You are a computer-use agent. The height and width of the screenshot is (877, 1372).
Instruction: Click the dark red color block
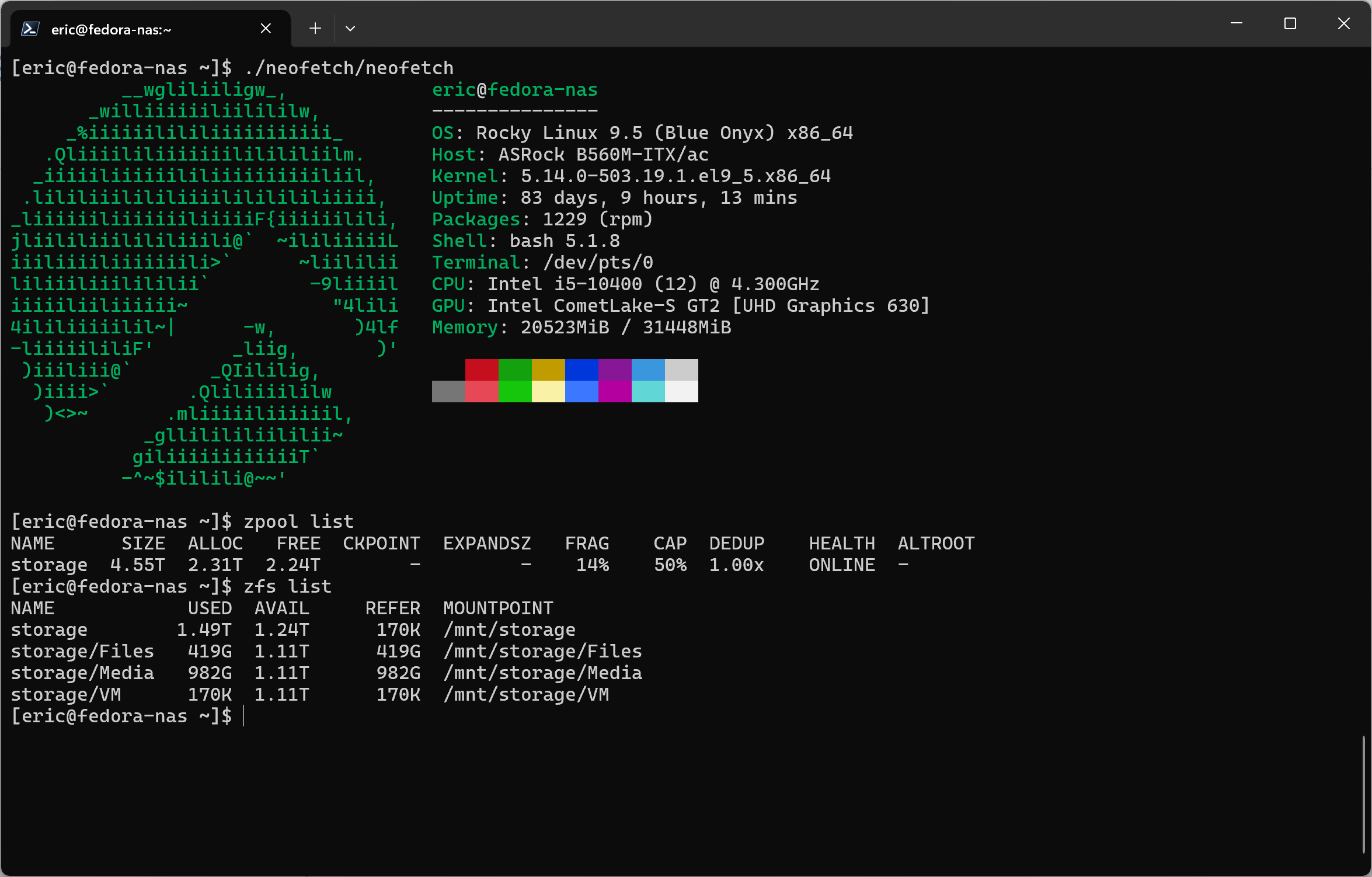482,370
